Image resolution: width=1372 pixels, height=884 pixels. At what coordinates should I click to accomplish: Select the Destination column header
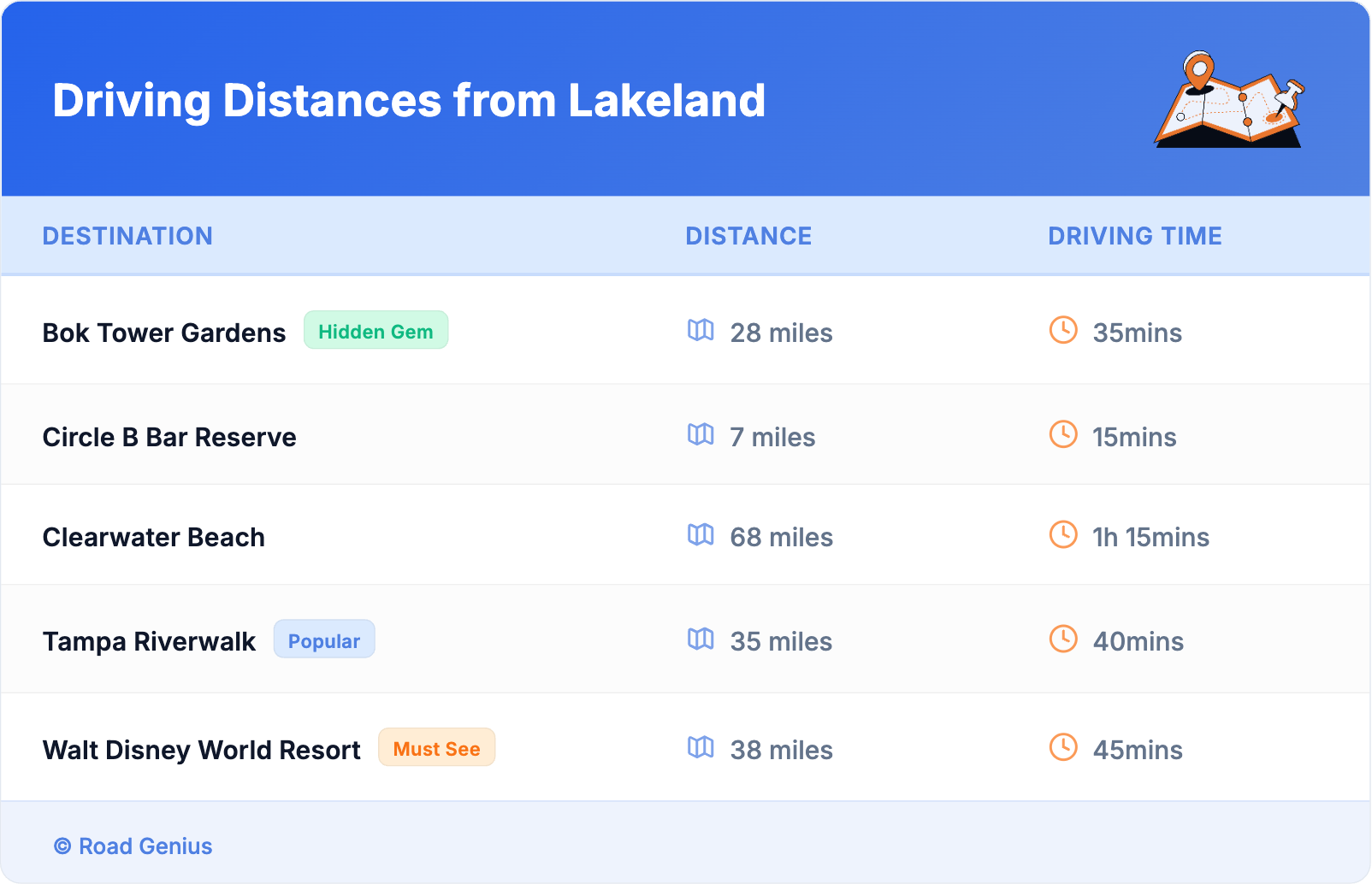(x=127, y=236)
